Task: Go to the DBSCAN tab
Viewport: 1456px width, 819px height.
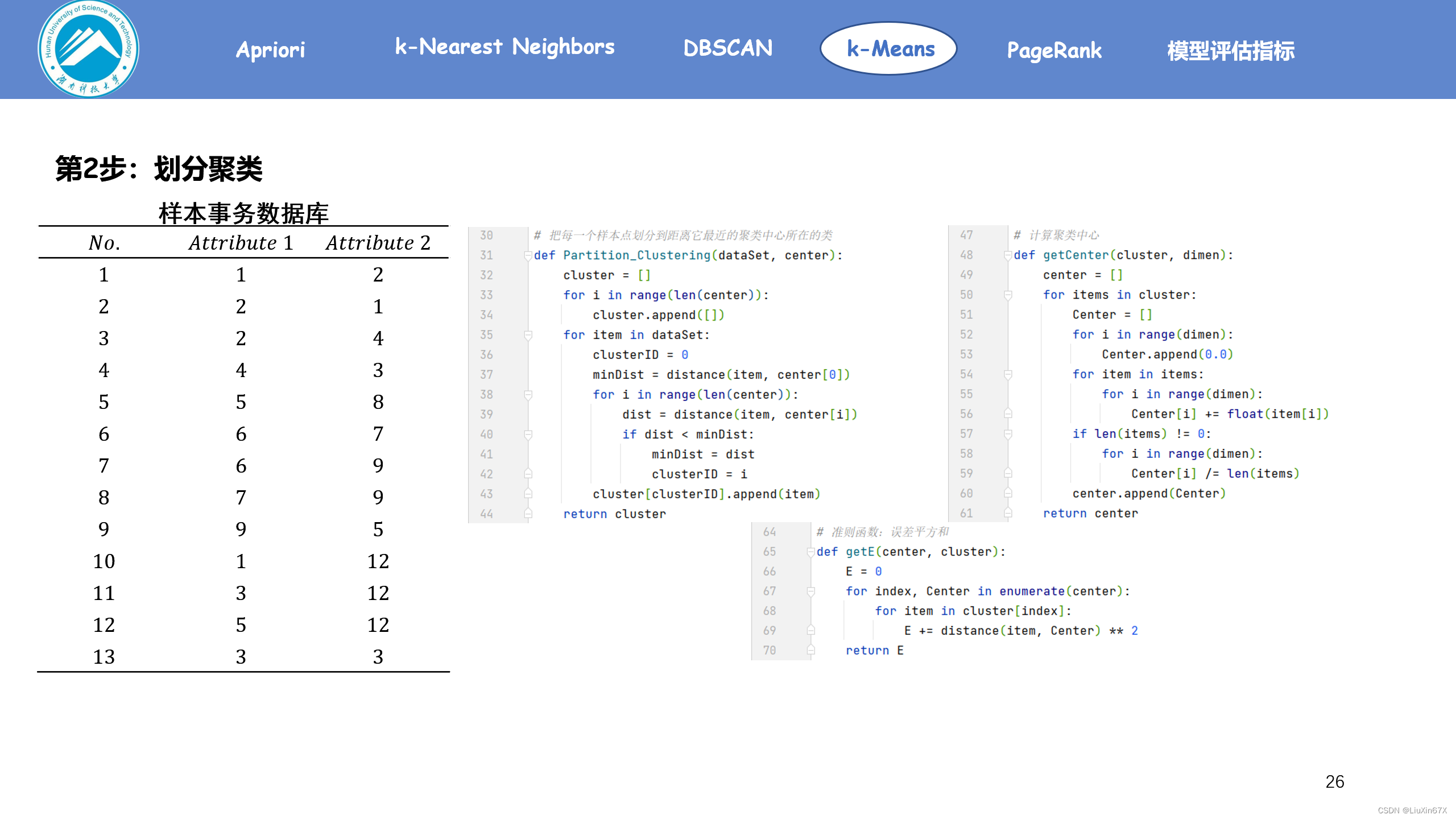Action: (727, 48)
